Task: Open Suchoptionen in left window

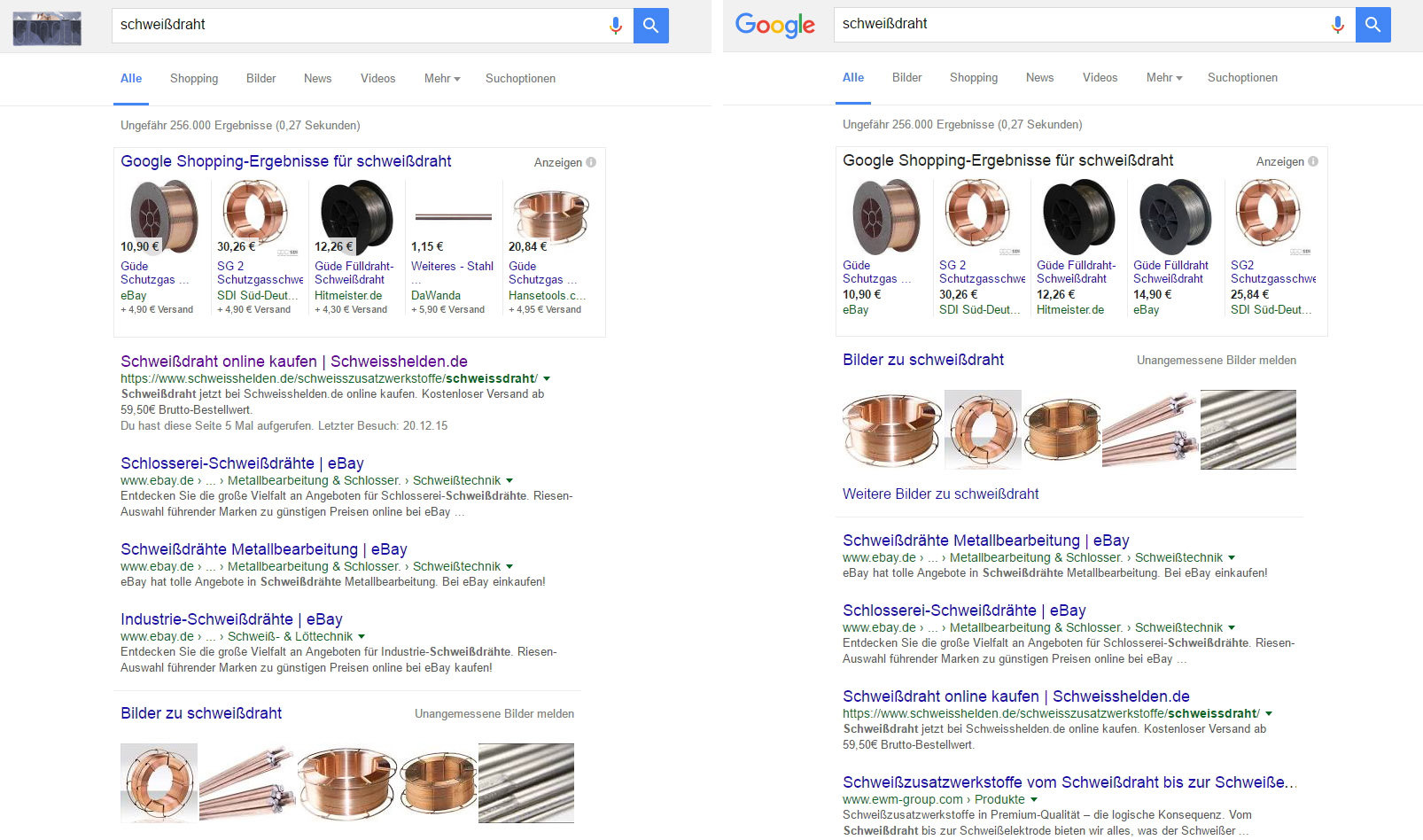Action: (x=520, y=79)
